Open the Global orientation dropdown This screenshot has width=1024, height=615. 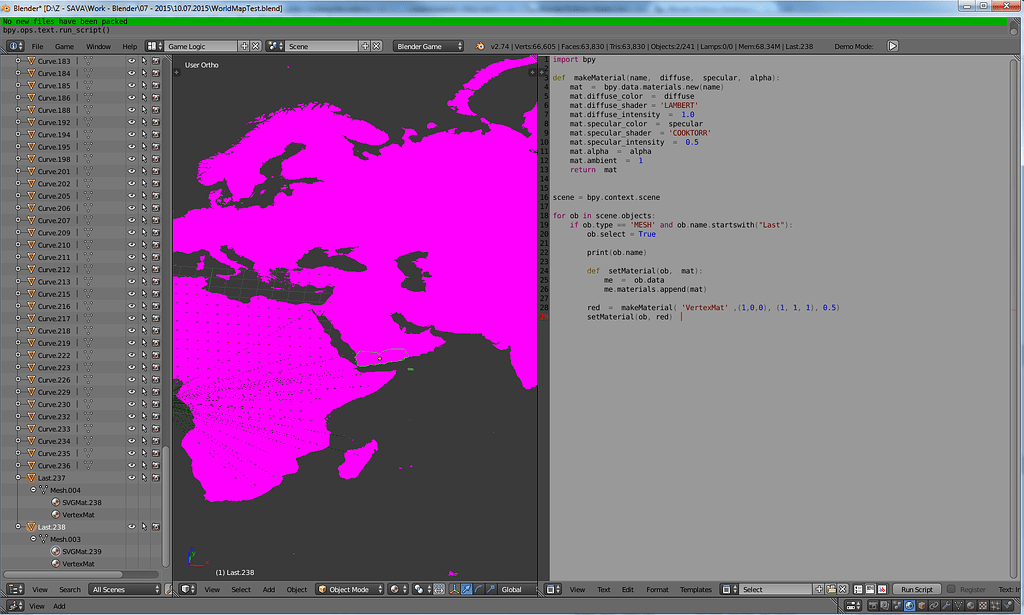517,590
